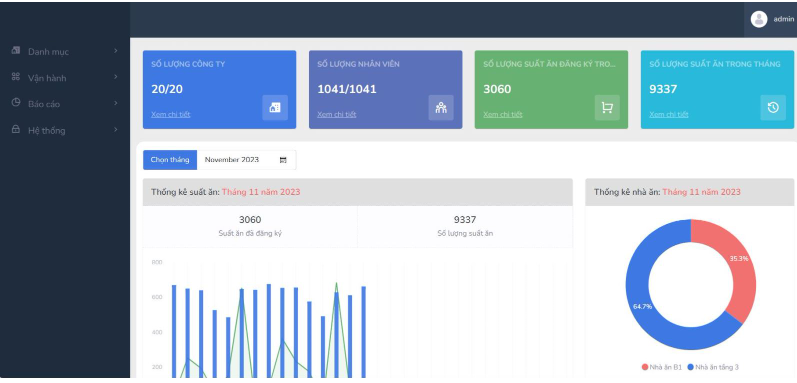Open the admin user menu
Screen dimensions: 797x383
coord(771,19)
